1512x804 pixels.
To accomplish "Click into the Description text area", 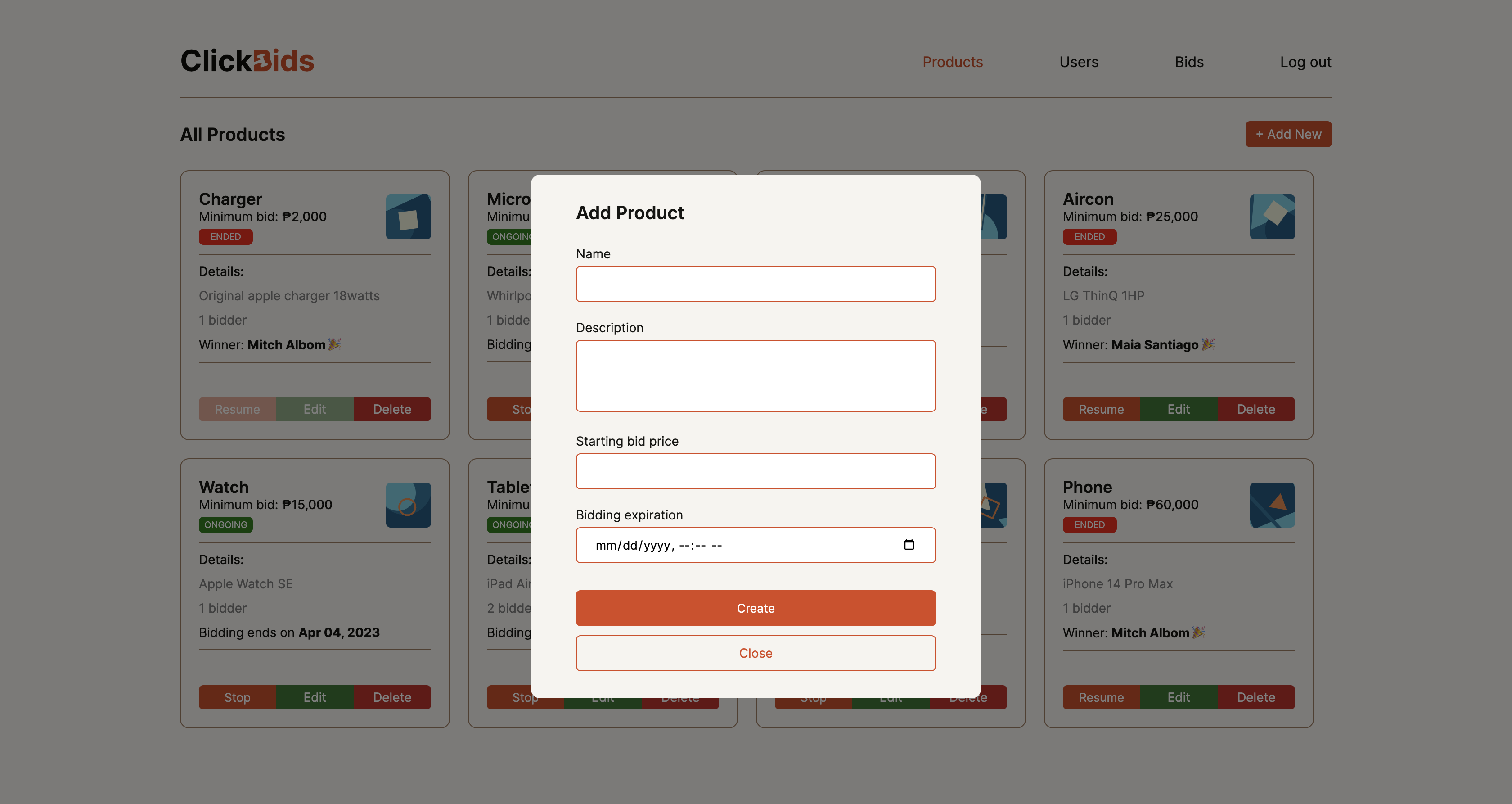I will click(x=756, y=376).
